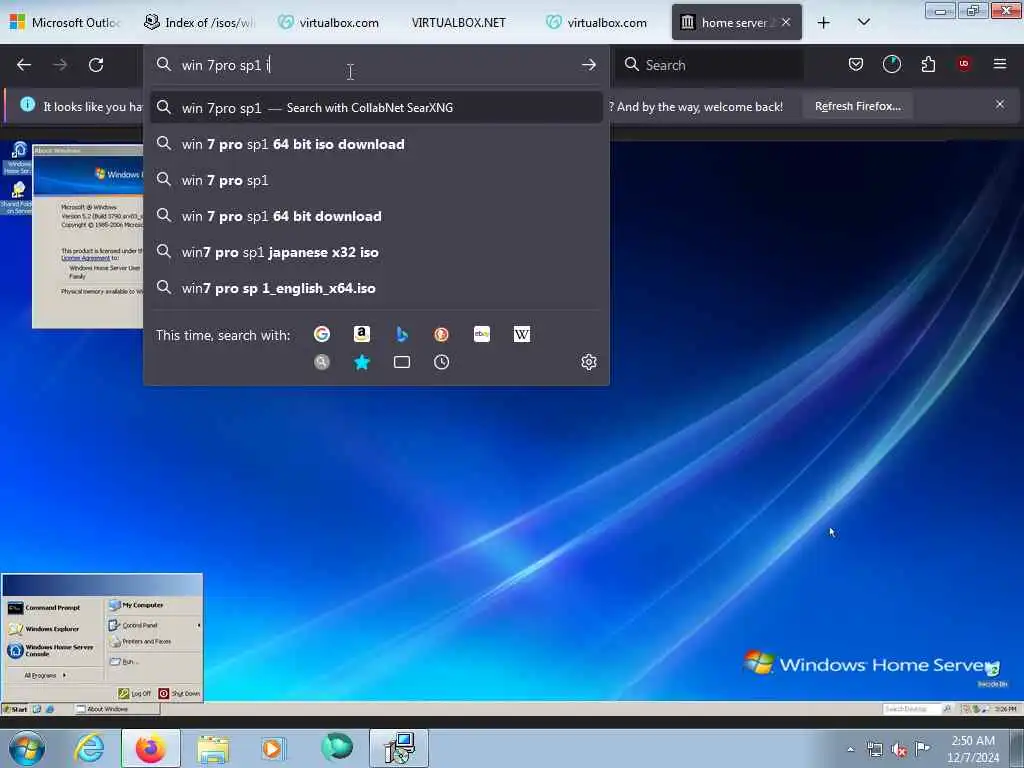Open the green swirl app in the taskbar

click(x=336, y=747)
